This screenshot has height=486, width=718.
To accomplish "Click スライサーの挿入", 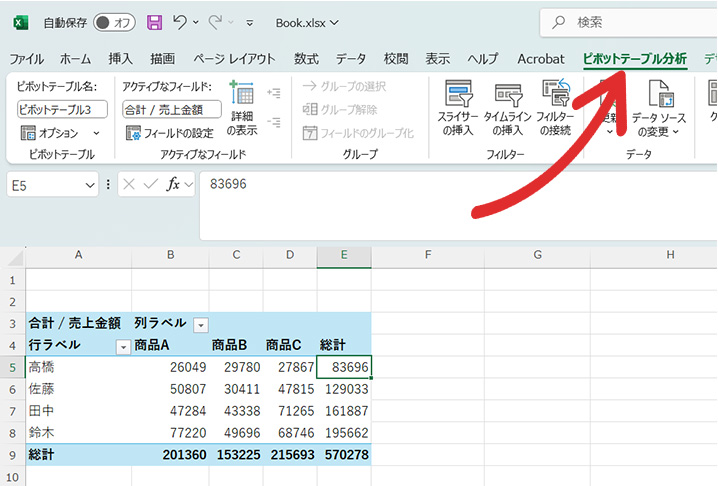I will 457,109.
